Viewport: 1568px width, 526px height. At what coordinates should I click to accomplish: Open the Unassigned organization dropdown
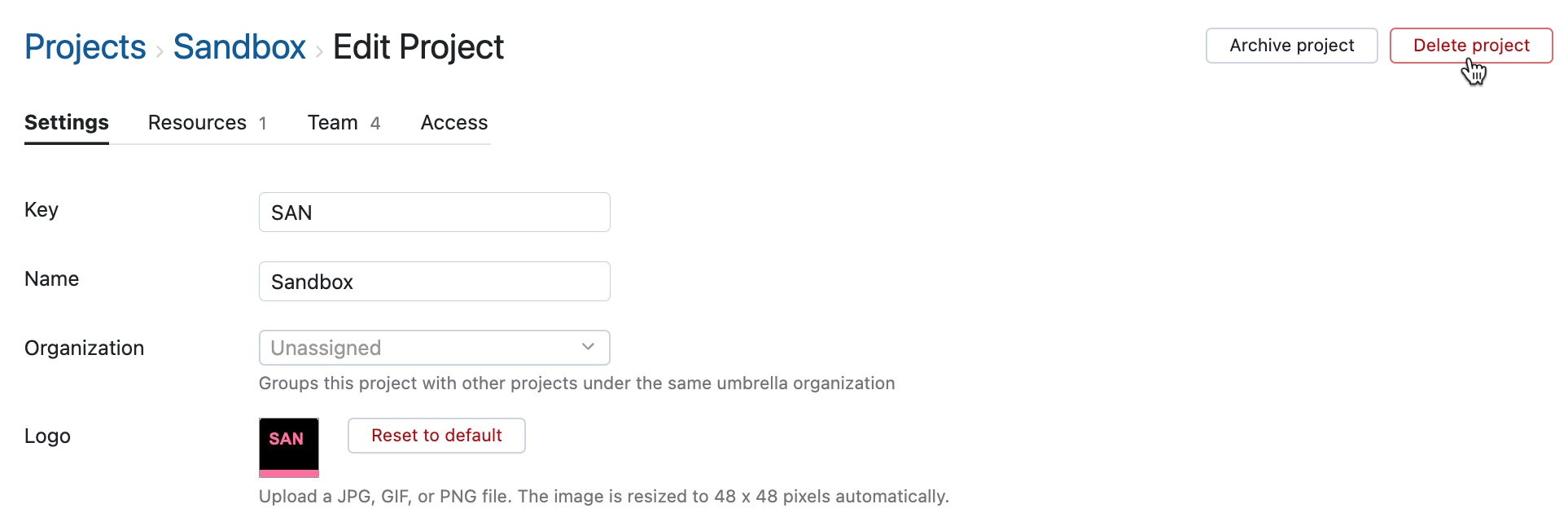(x=433, y=348)
